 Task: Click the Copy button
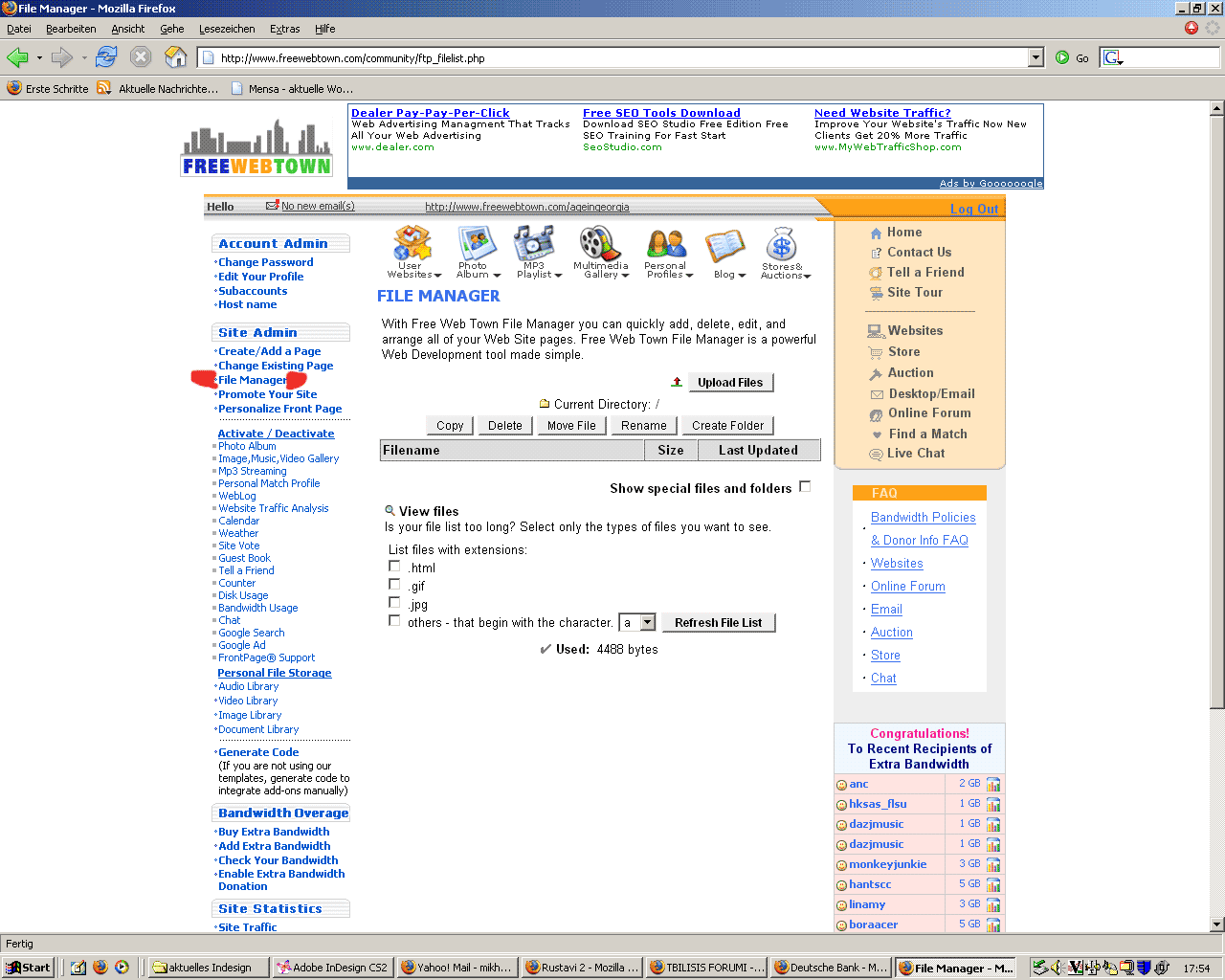coord(450,426)
